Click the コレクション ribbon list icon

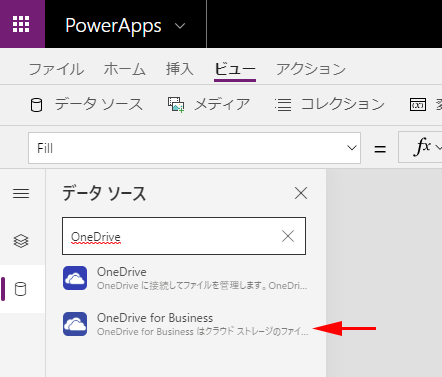[x=283, y=105]
